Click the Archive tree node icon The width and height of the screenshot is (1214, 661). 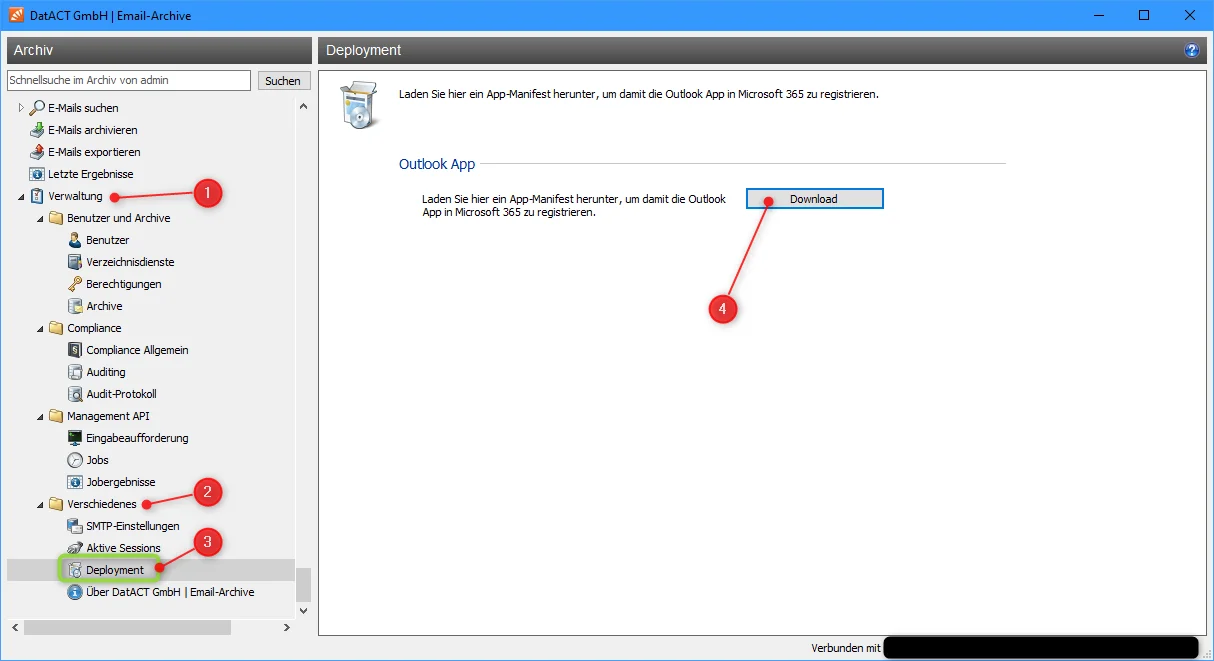[75, 306]
